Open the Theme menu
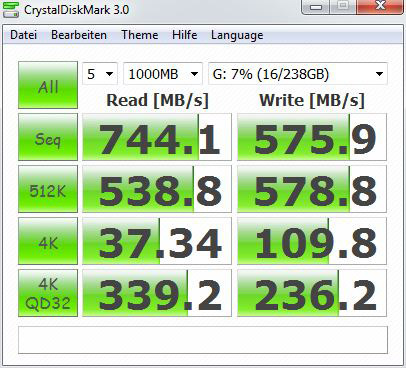The width and height of the screenshot is (406, 368). (x=140, y=35)
